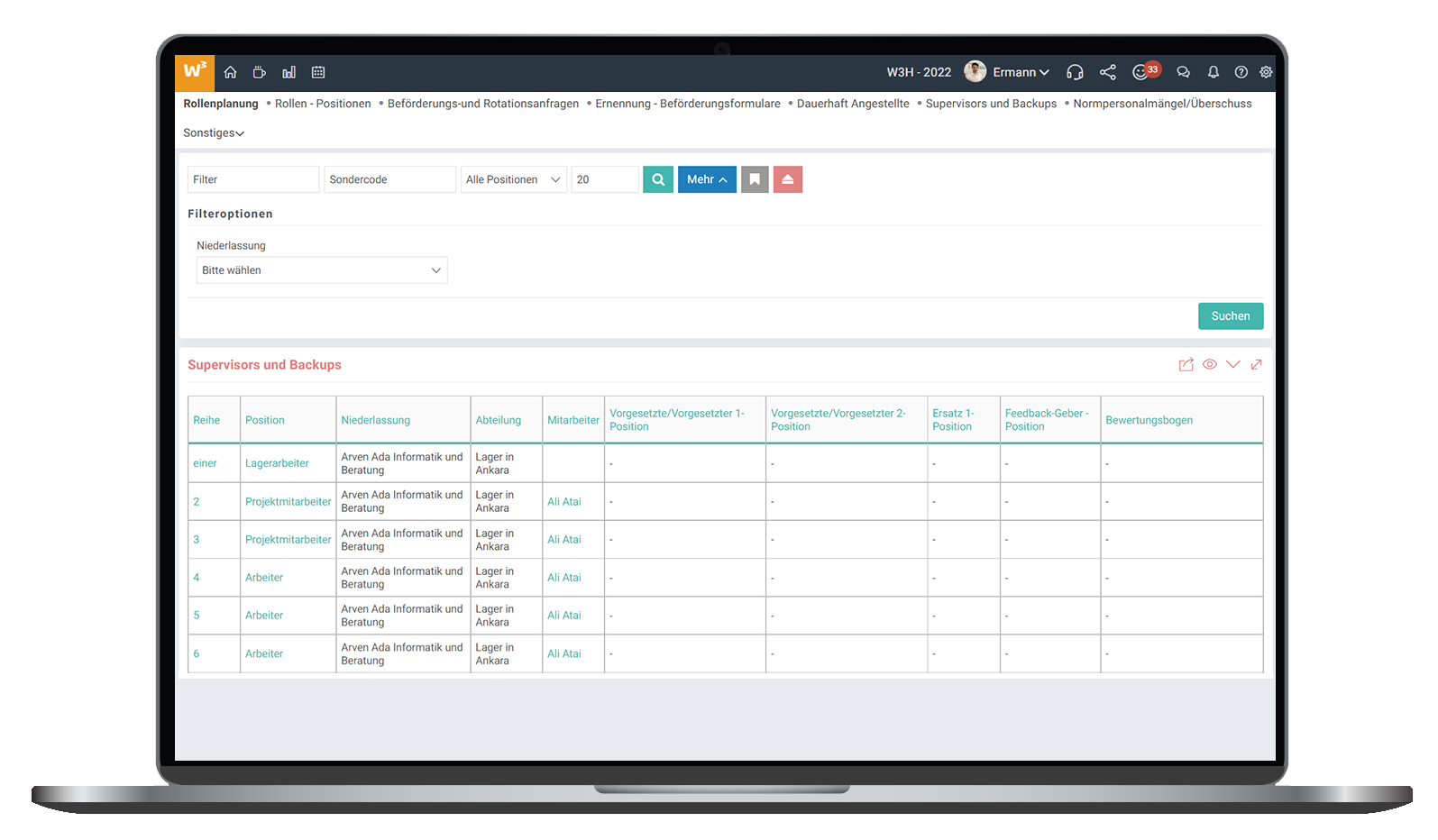Toggle the eye visibility icon in panel
This screenshot has width=1438, height=840.
(x=1210, y=364)
